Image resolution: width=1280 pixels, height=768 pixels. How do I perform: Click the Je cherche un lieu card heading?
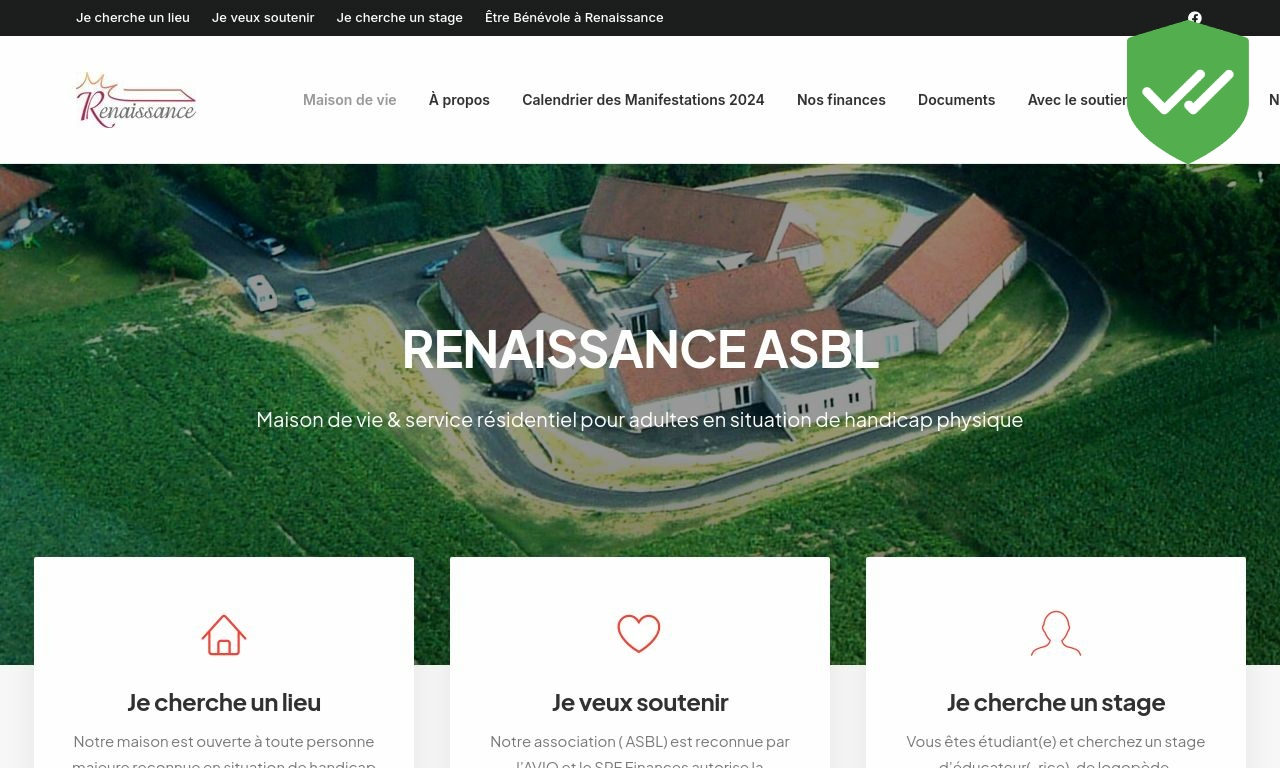[224, 702]
